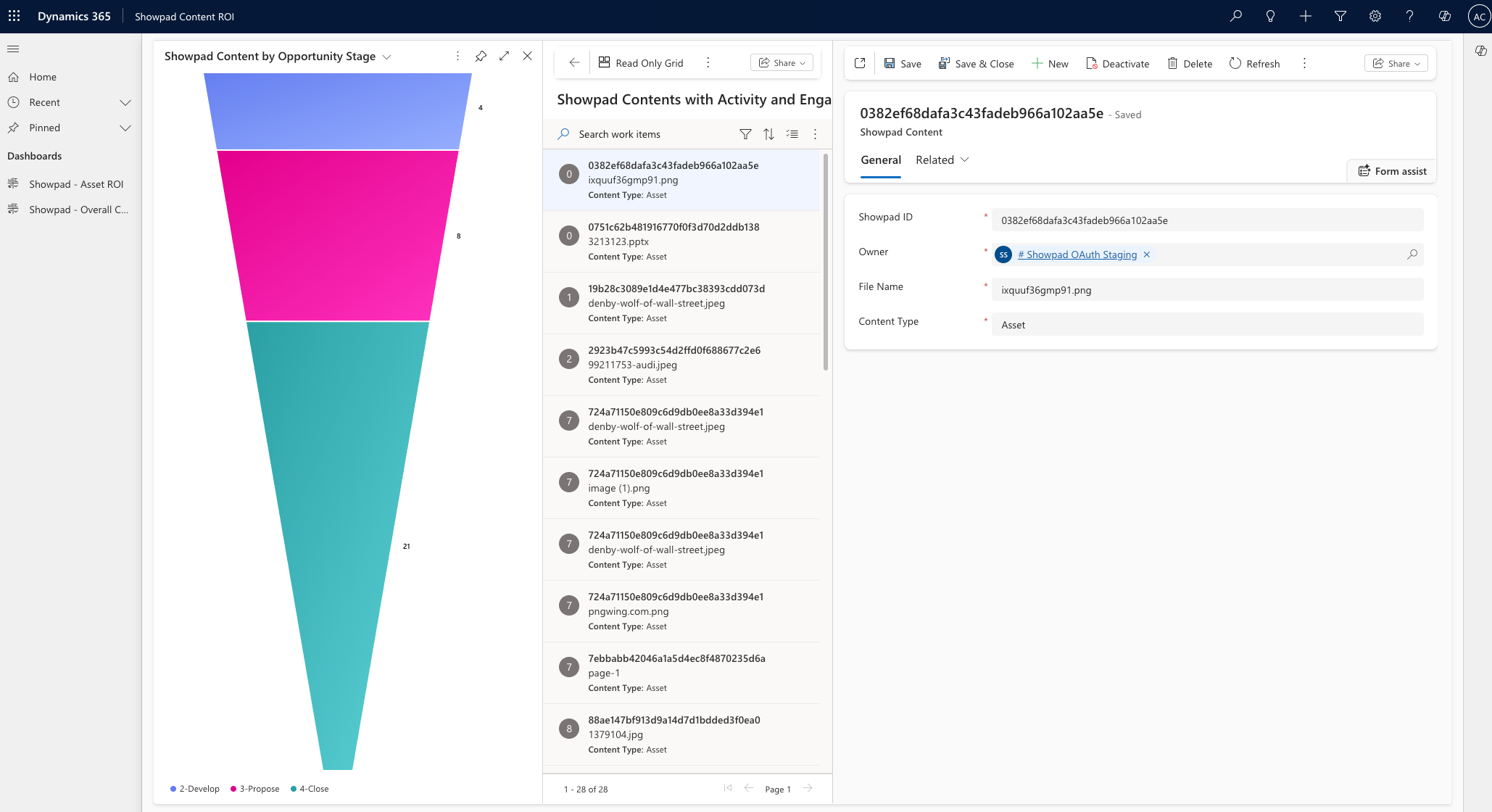Screen dimensions: 1492x812
Task: Click the sort work items icon
Action: click(x=768, y=134)
